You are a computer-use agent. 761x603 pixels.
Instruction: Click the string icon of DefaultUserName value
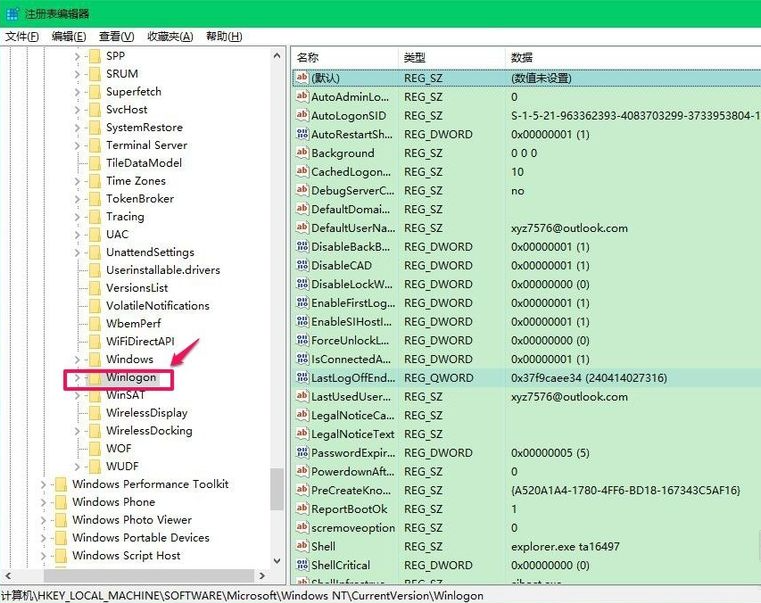click(x=302, y=227)
